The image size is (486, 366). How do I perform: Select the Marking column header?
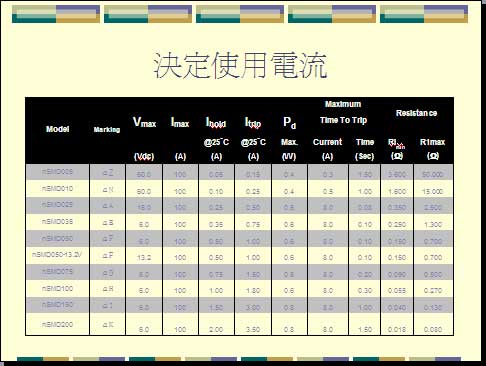coord(107,130)
